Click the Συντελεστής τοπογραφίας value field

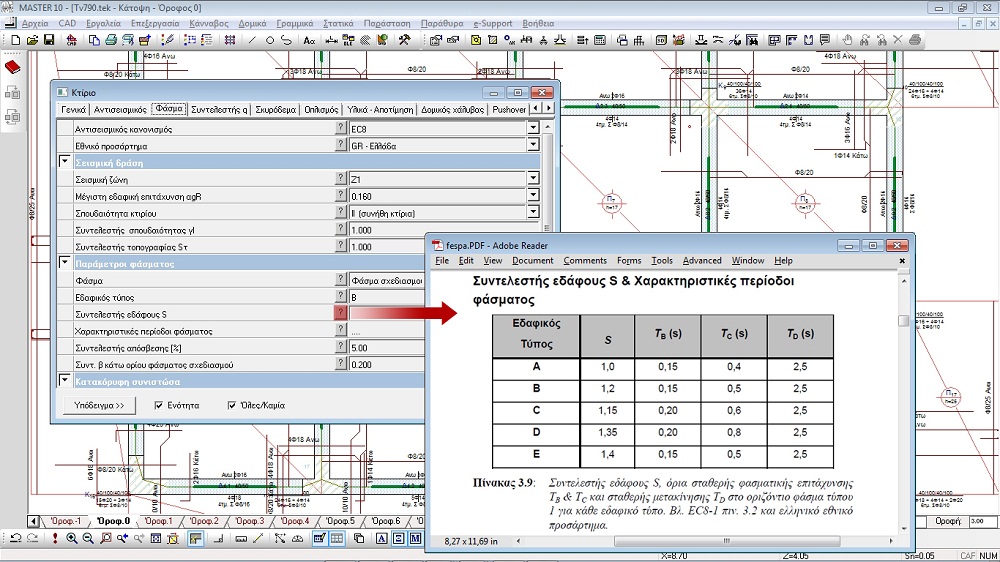pos(444,246)
